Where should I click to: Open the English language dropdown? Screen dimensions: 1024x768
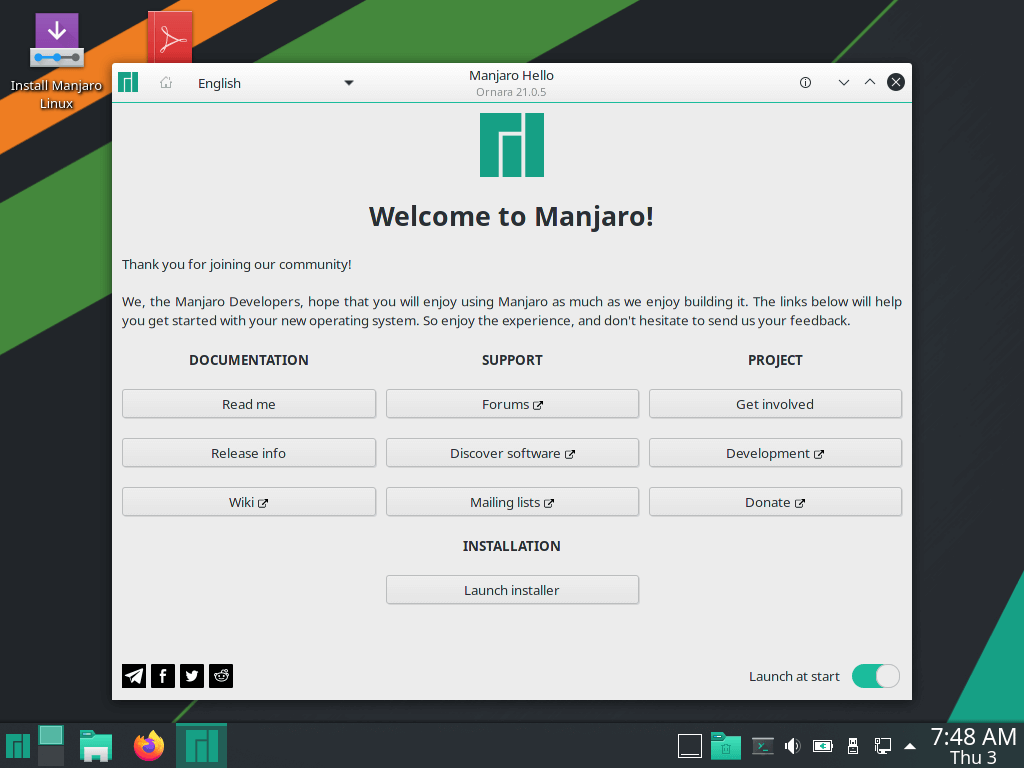tap(275, 83)
